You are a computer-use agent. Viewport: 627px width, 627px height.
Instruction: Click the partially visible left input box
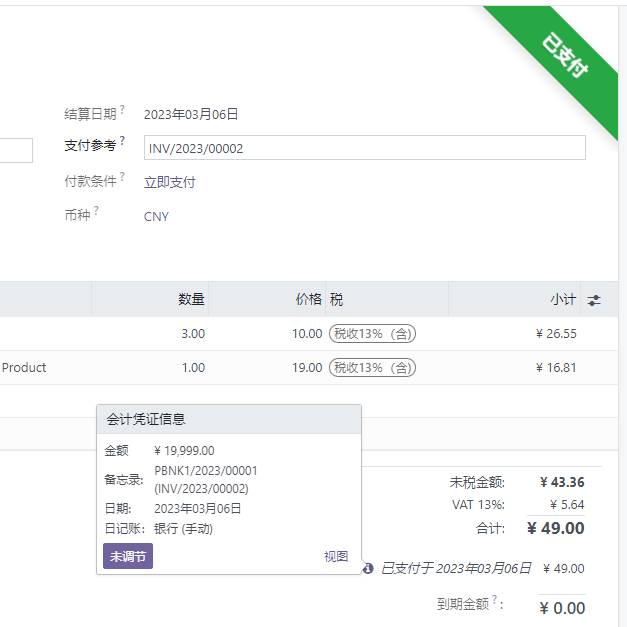pos(16,150)
